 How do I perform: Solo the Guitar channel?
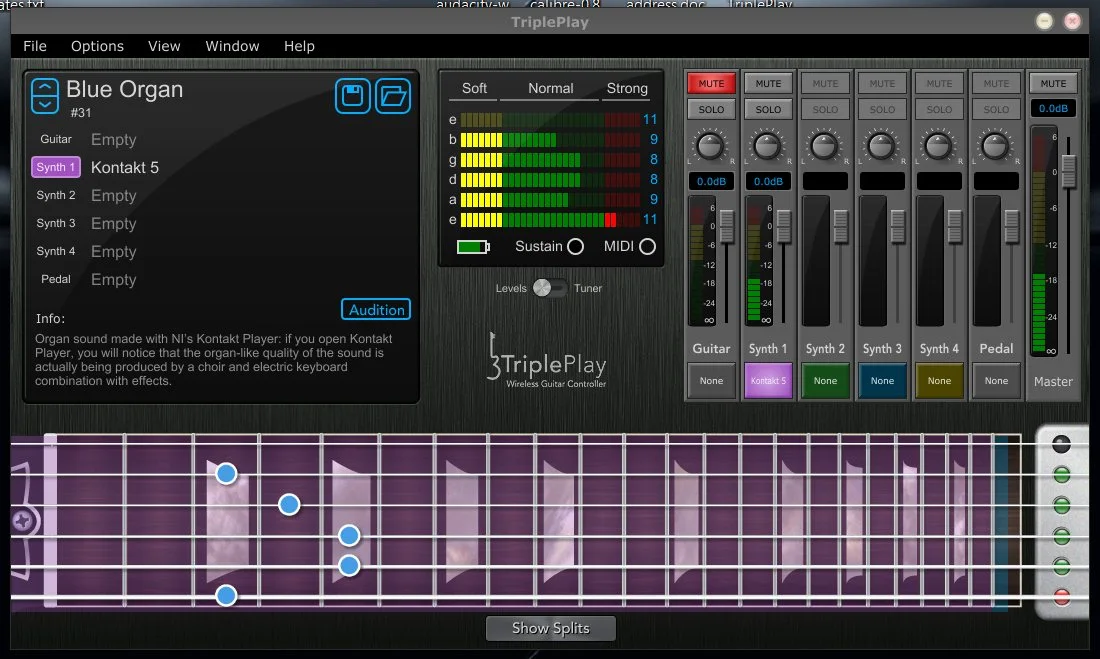click(711, 109)
